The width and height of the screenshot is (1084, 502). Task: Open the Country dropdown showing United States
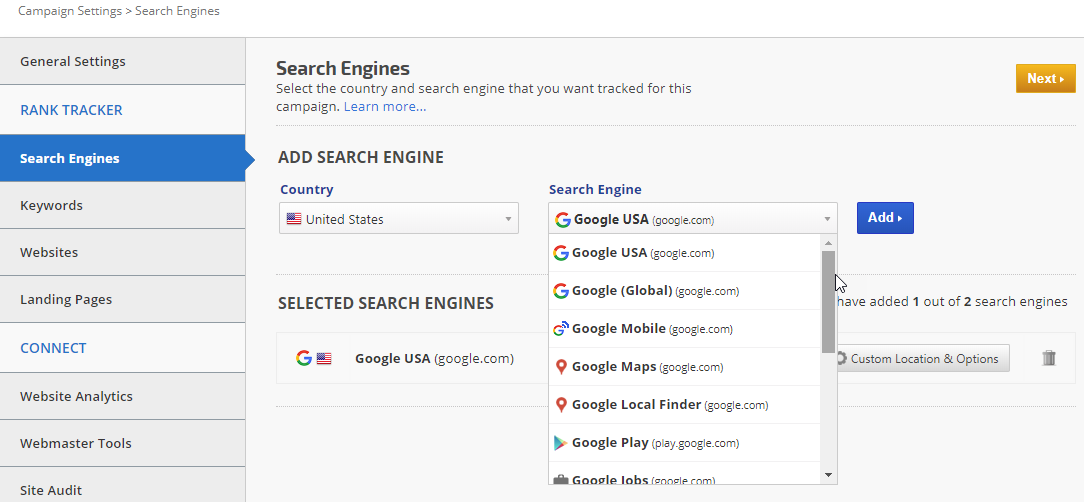[398, 219]
